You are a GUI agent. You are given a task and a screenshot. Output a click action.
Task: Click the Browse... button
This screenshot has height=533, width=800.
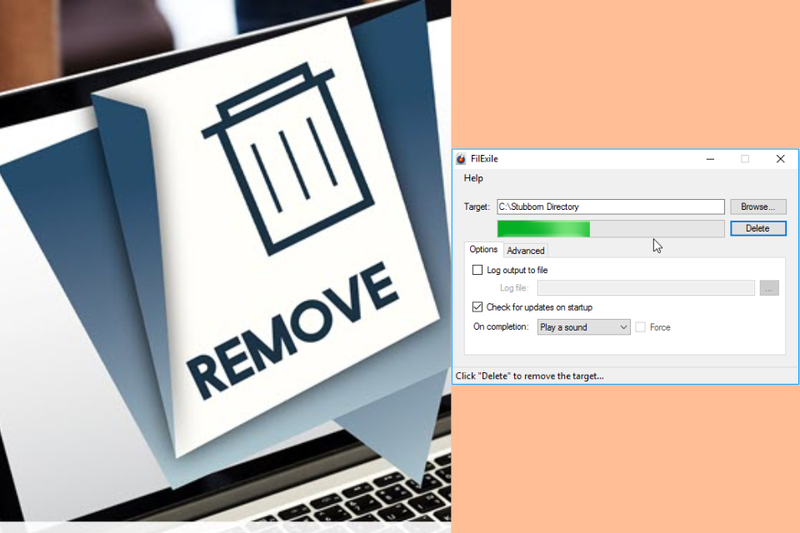coord(758,207)
